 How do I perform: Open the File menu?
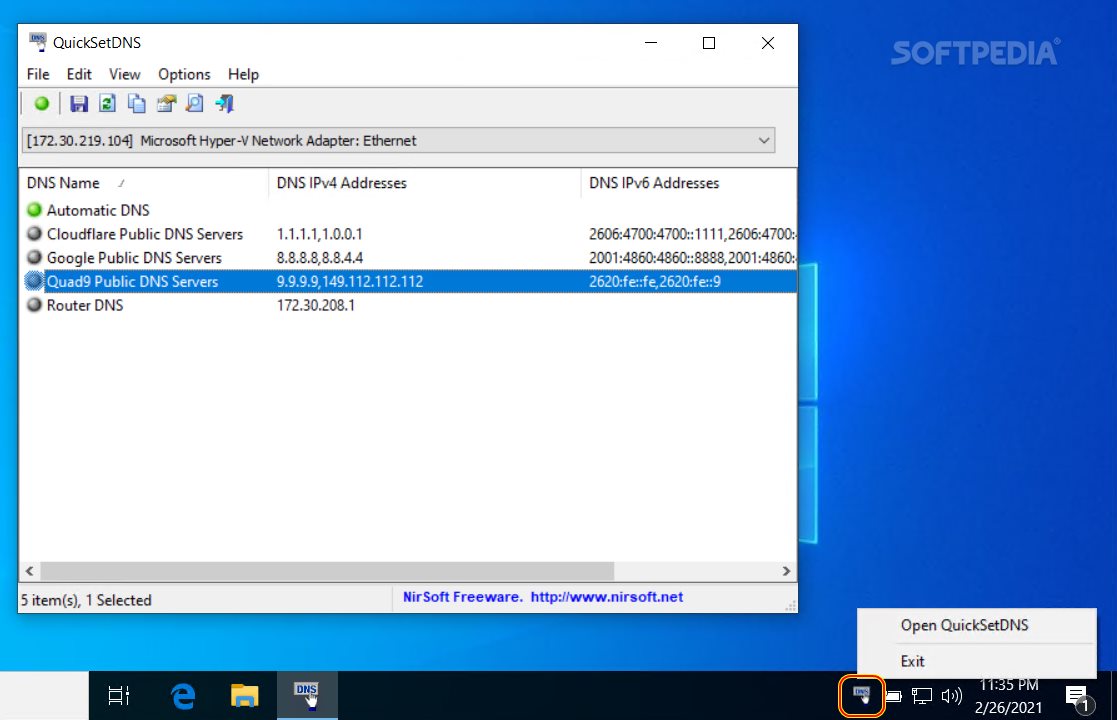38,74
